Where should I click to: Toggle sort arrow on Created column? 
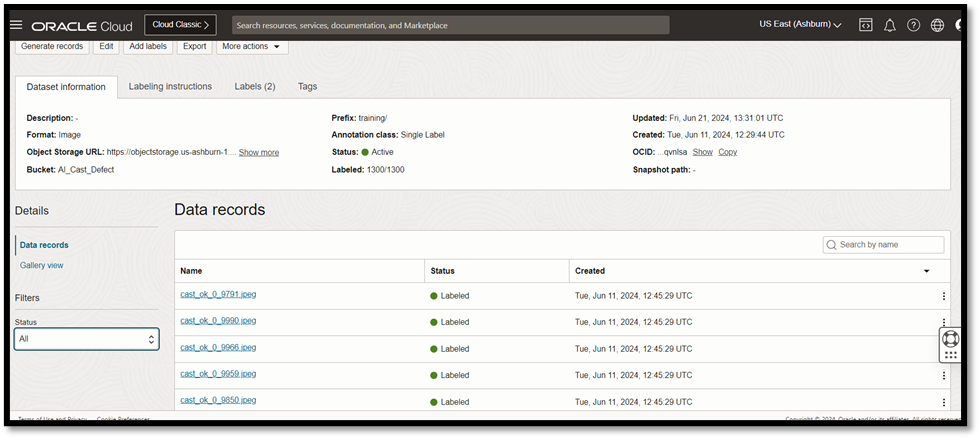point(927,271)
